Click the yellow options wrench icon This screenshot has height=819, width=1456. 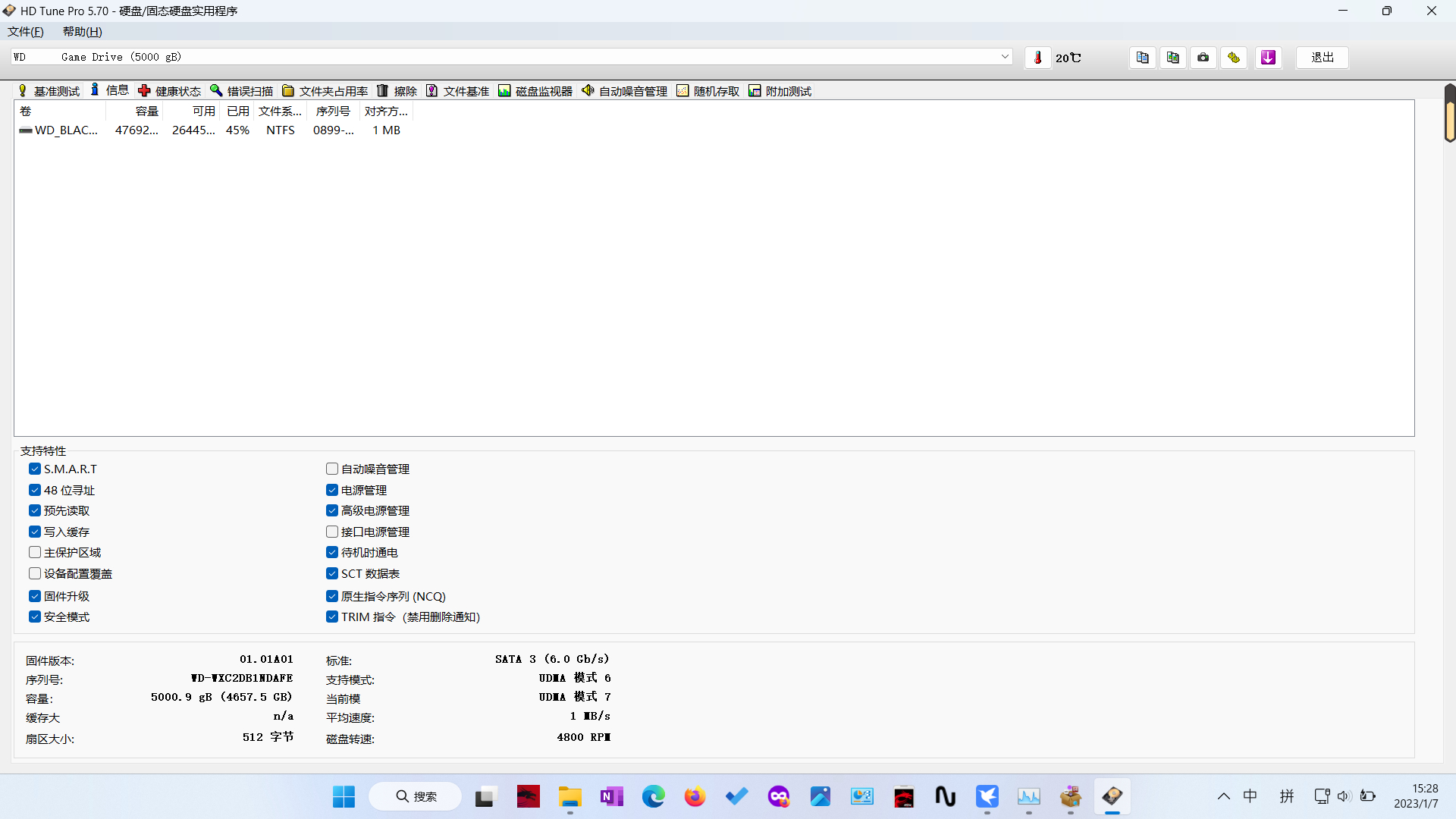(x=1234, y=58)
